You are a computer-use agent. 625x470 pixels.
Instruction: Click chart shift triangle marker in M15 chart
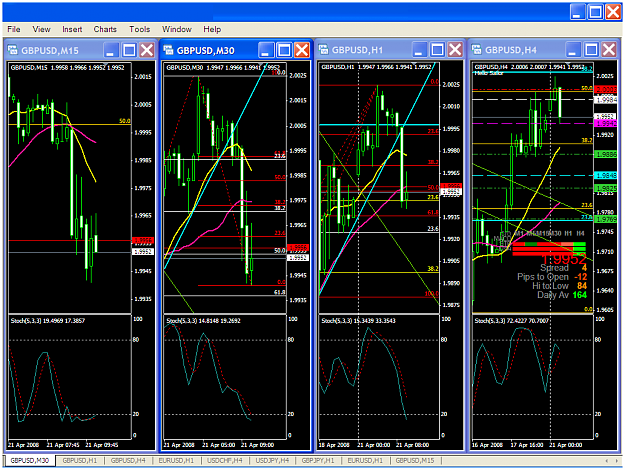106,64
